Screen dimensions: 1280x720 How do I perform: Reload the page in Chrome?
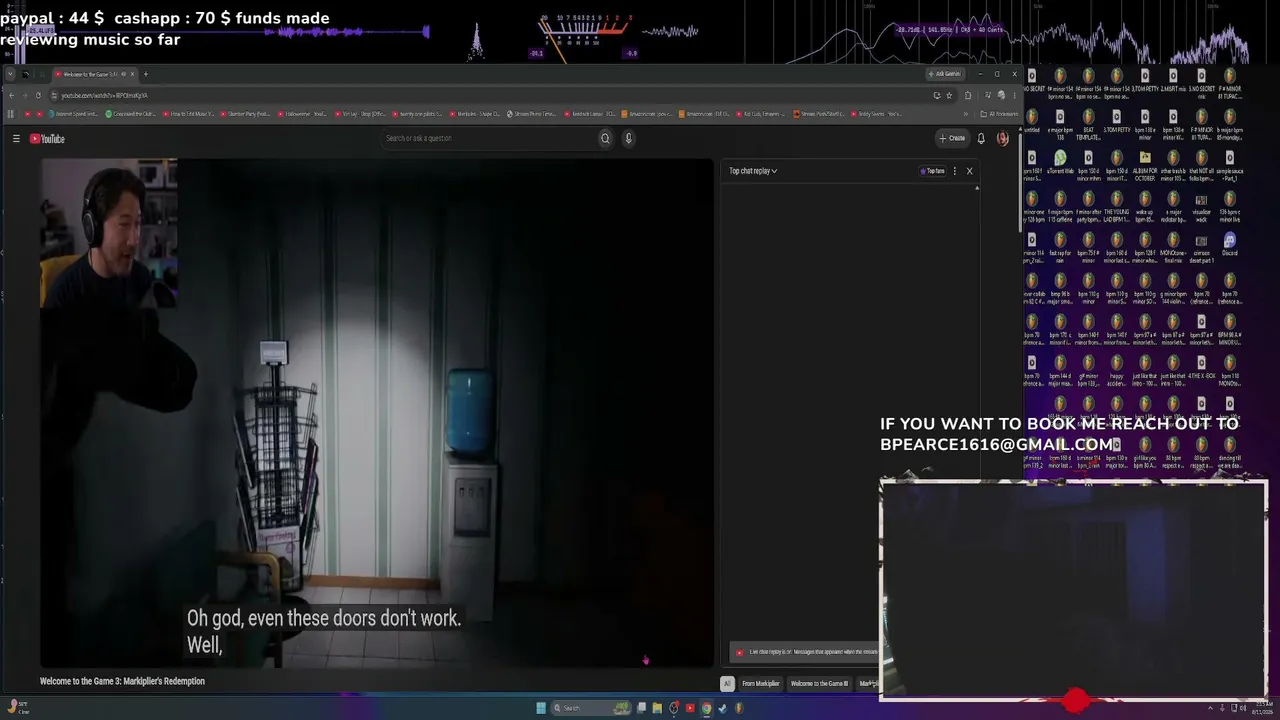point(38,95)
